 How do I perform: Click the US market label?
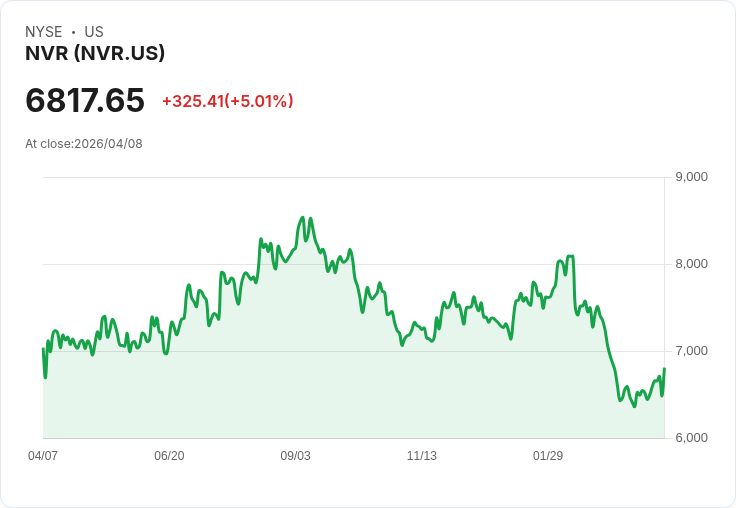click(94, 32)
